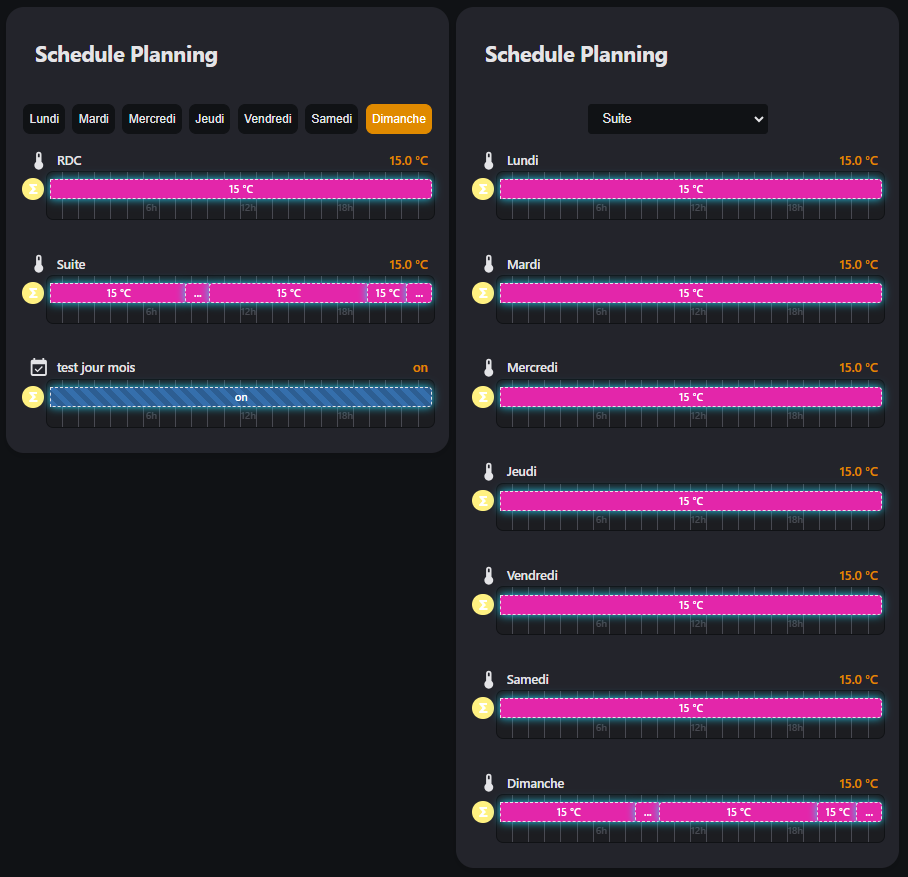
Task: Click the orange "on" status of test jour mois
Action: pos(420,368)
